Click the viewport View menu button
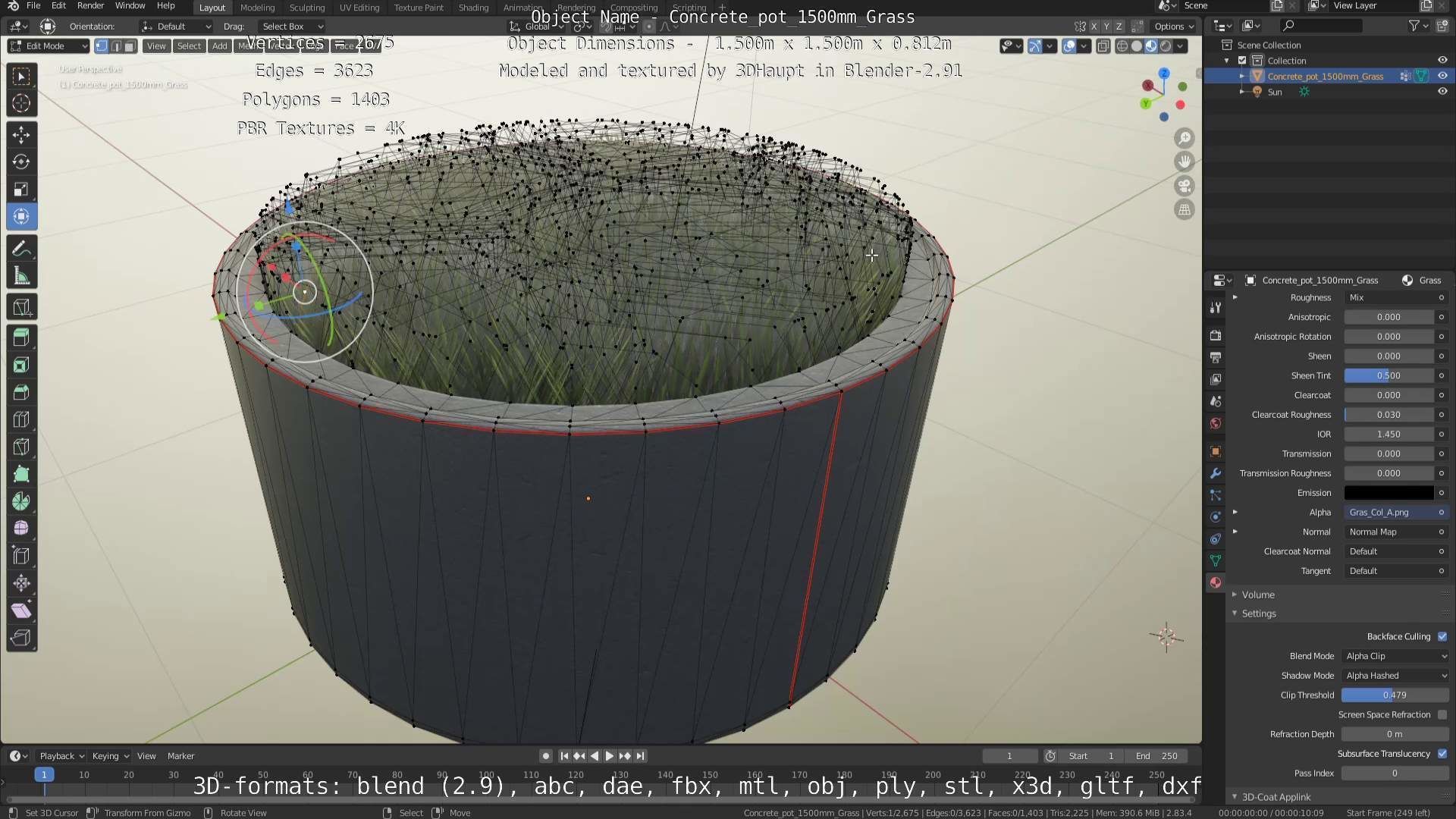This screenshot has height=819, width=1456. (156, 46)
